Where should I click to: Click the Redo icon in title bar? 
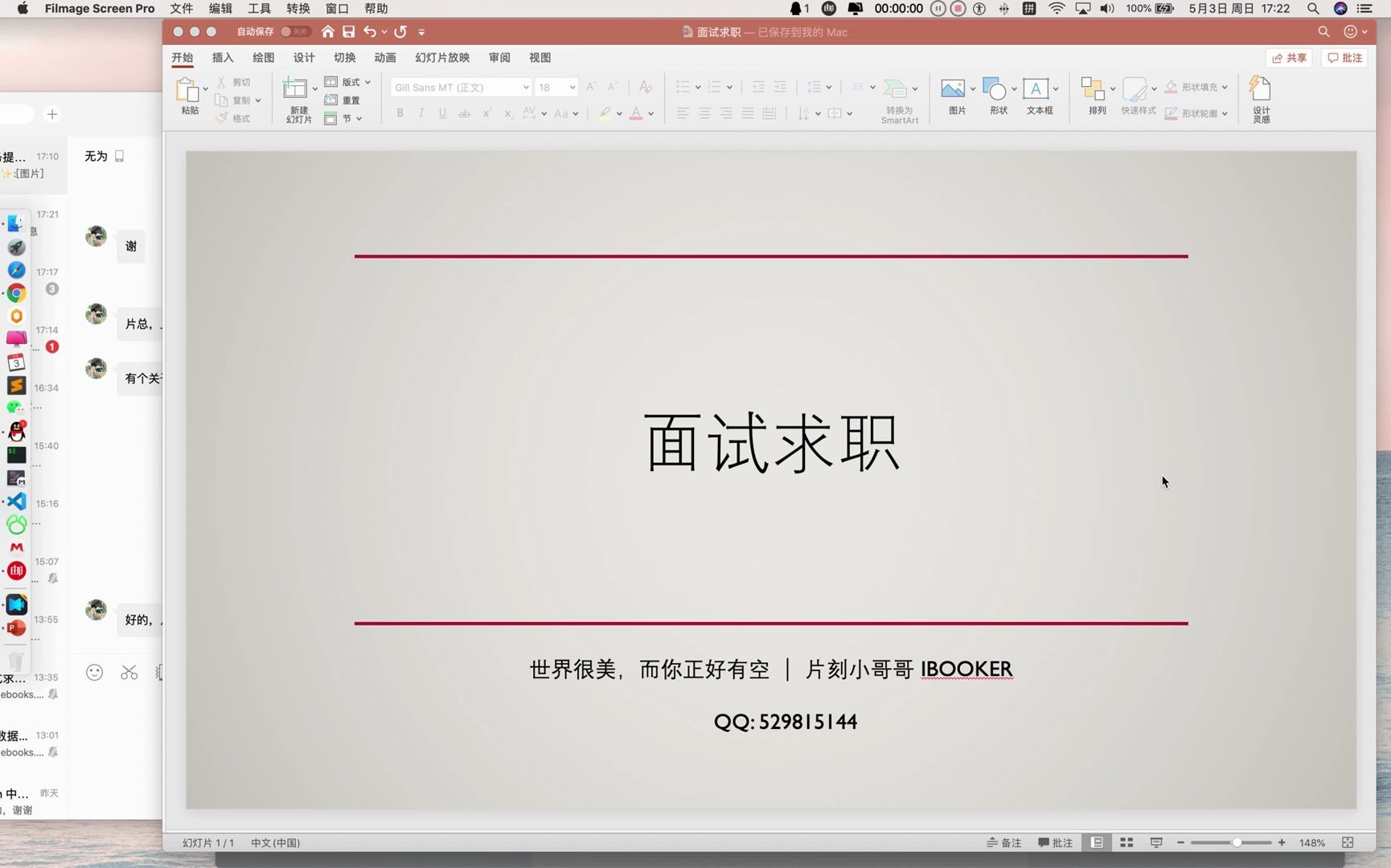click(x=400, y=31)
